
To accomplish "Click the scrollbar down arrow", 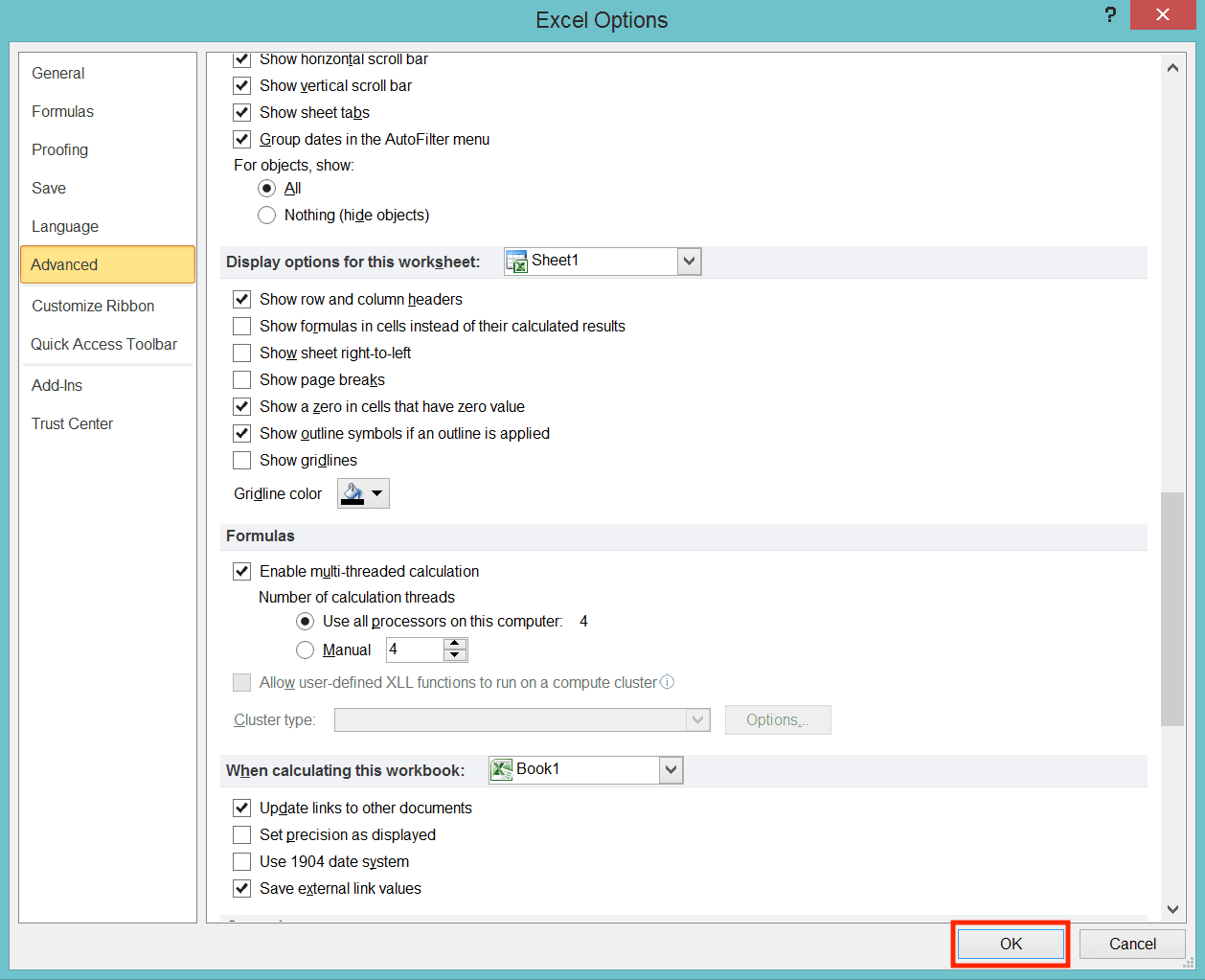I will click(x=1172, y=909).
